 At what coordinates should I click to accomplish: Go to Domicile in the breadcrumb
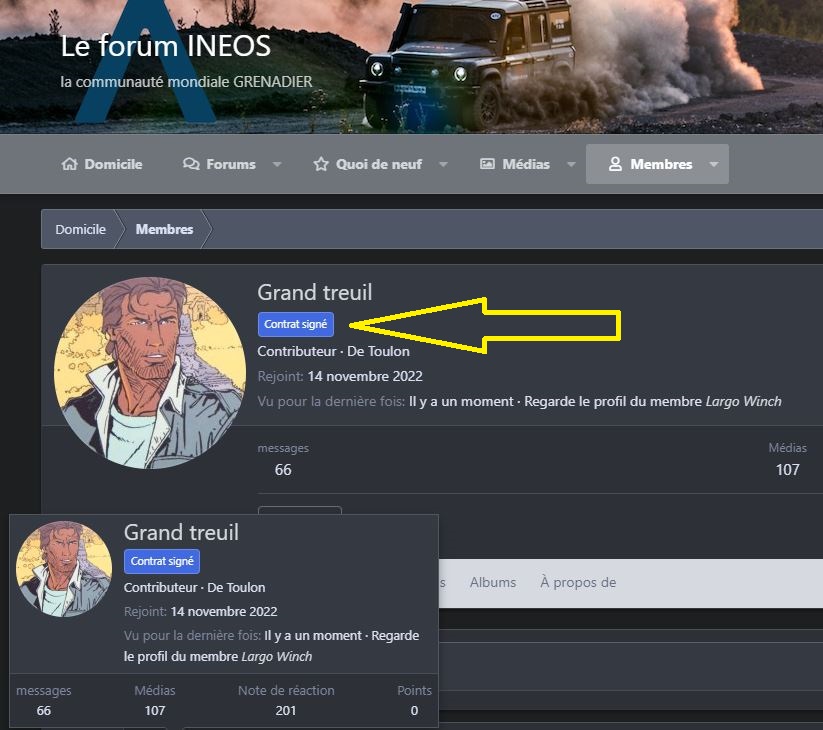click(x=80, y=229)
